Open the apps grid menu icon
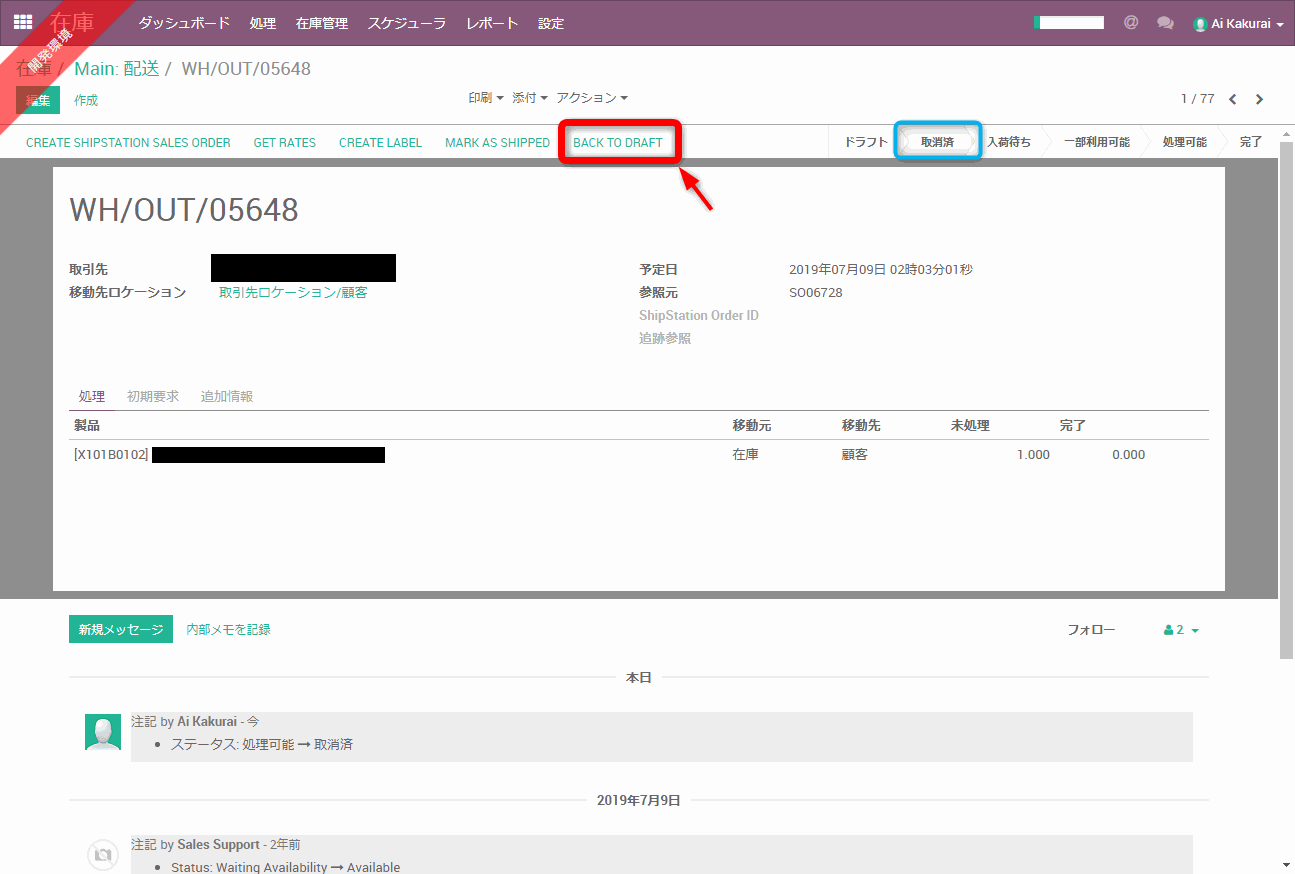The width and height of the screenshot is (1295, 874). (x=22, y=22)
